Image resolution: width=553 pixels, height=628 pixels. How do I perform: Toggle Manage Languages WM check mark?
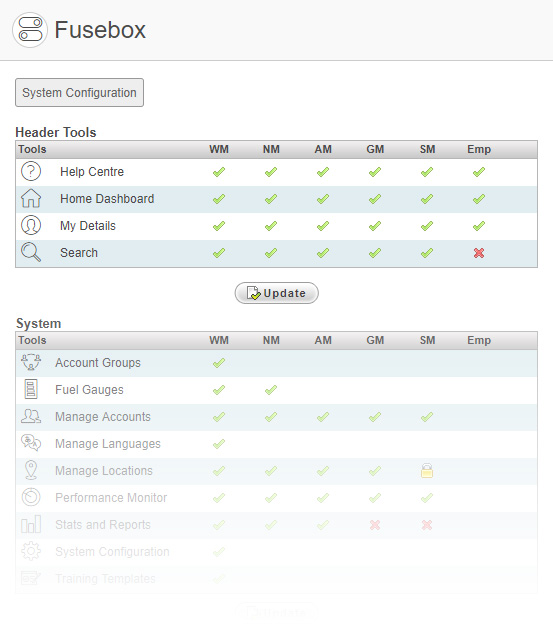coord(219,444)
